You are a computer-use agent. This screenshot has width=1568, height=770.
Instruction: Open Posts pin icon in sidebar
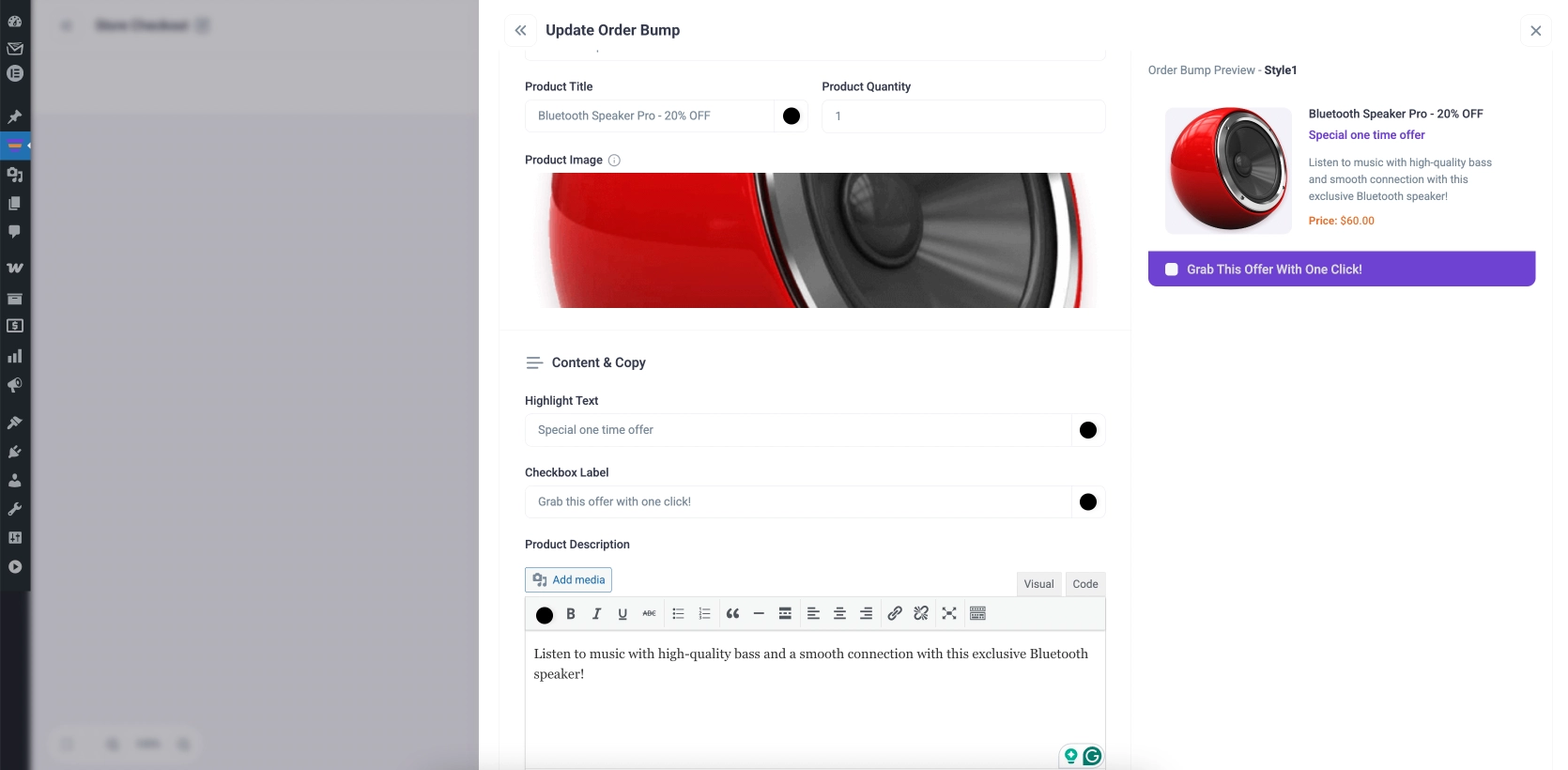point(15,117)
